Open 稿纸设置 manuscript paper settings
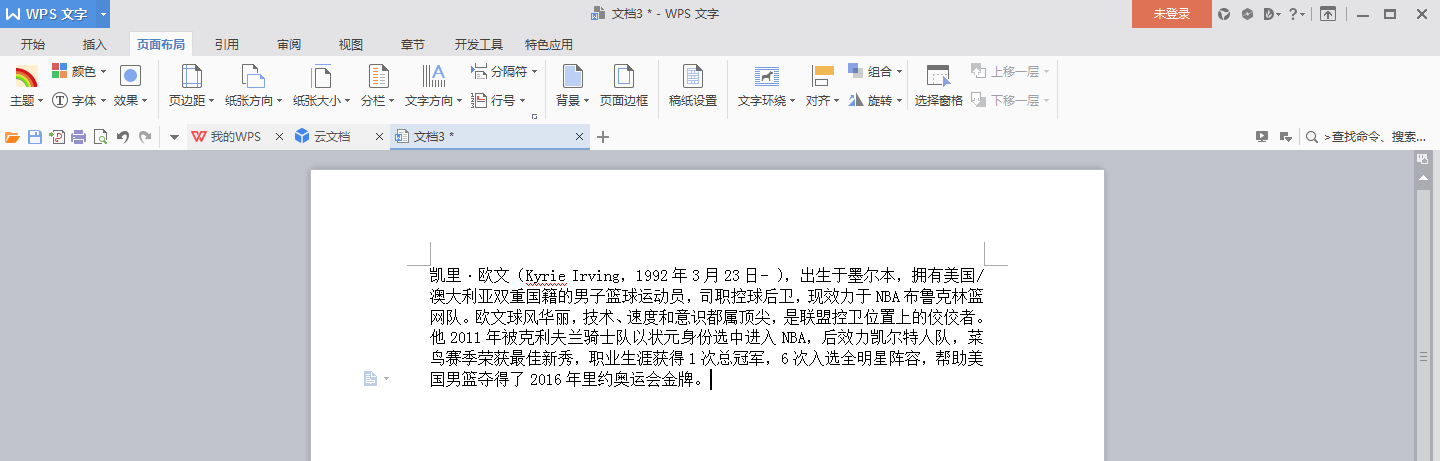This screenshot has height=461, width=1440. click(x=693, y=87)
